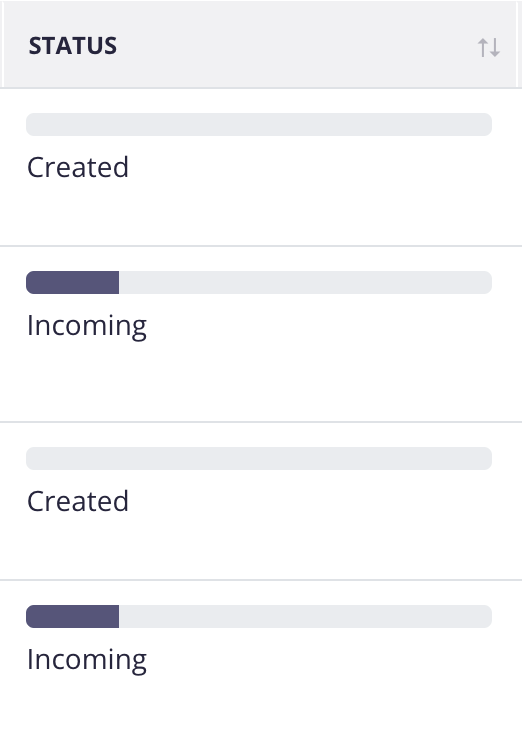Click the last Incoming row's progress bar
The image size is (522, 744).
tap(259, 616)
